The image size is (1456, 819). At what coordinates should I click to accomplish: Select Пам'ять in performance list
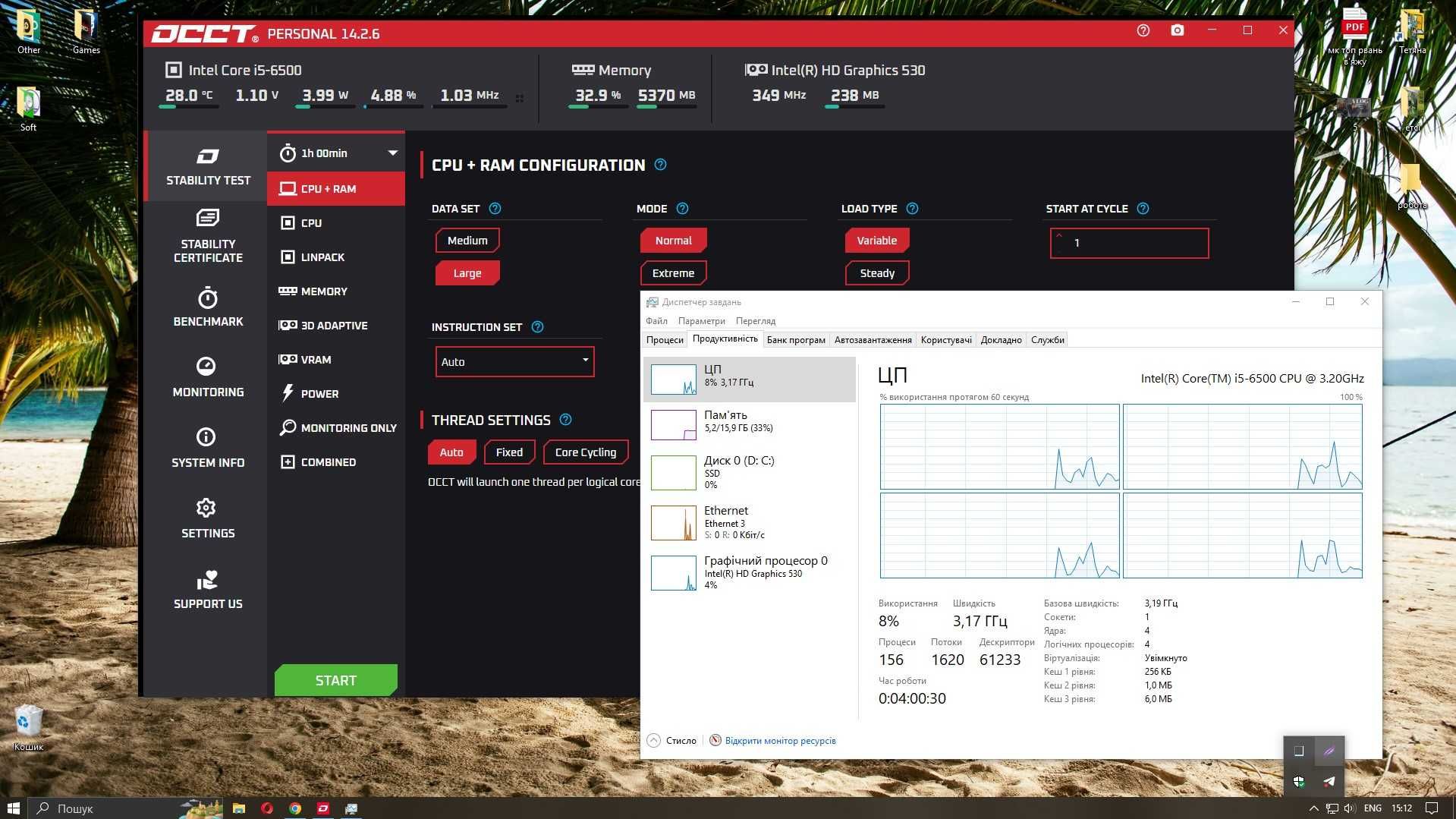(750, 424)
